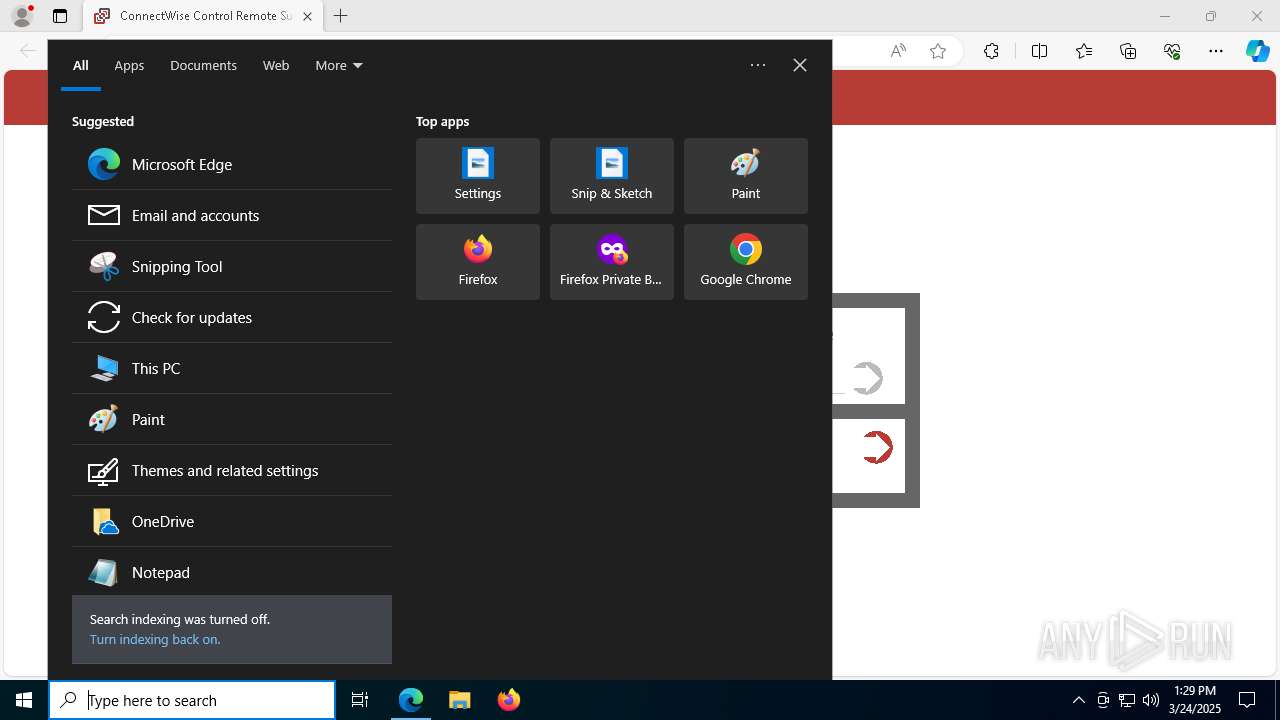Open the Windows Start menu

pos(24,700)
